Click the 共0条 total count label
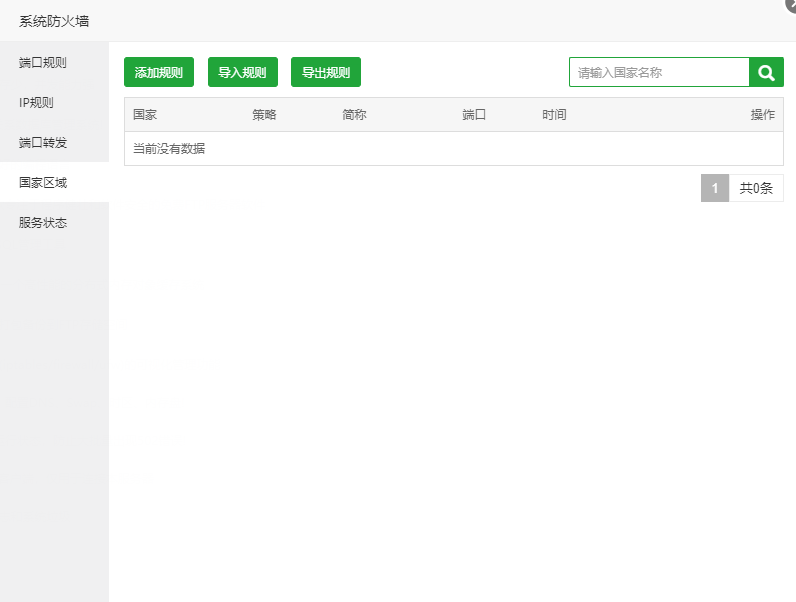The width and height of the screenshot is (796, 602). [756, 188]
